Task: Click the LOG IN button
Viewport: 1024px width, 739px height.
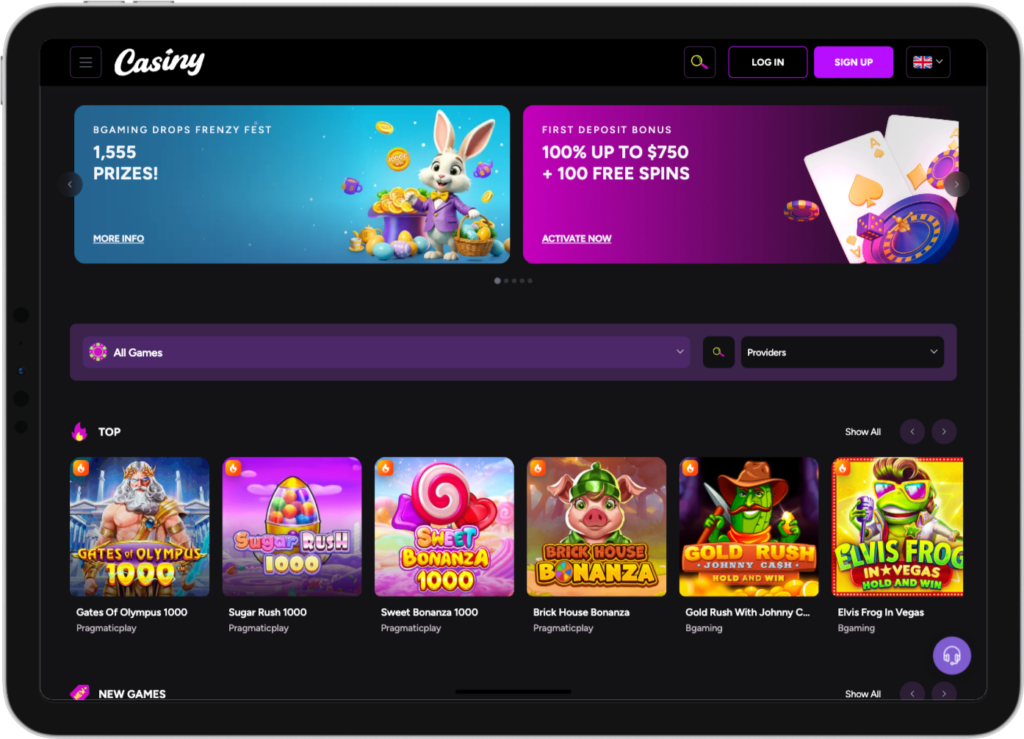Action: [x=768, y=63]
